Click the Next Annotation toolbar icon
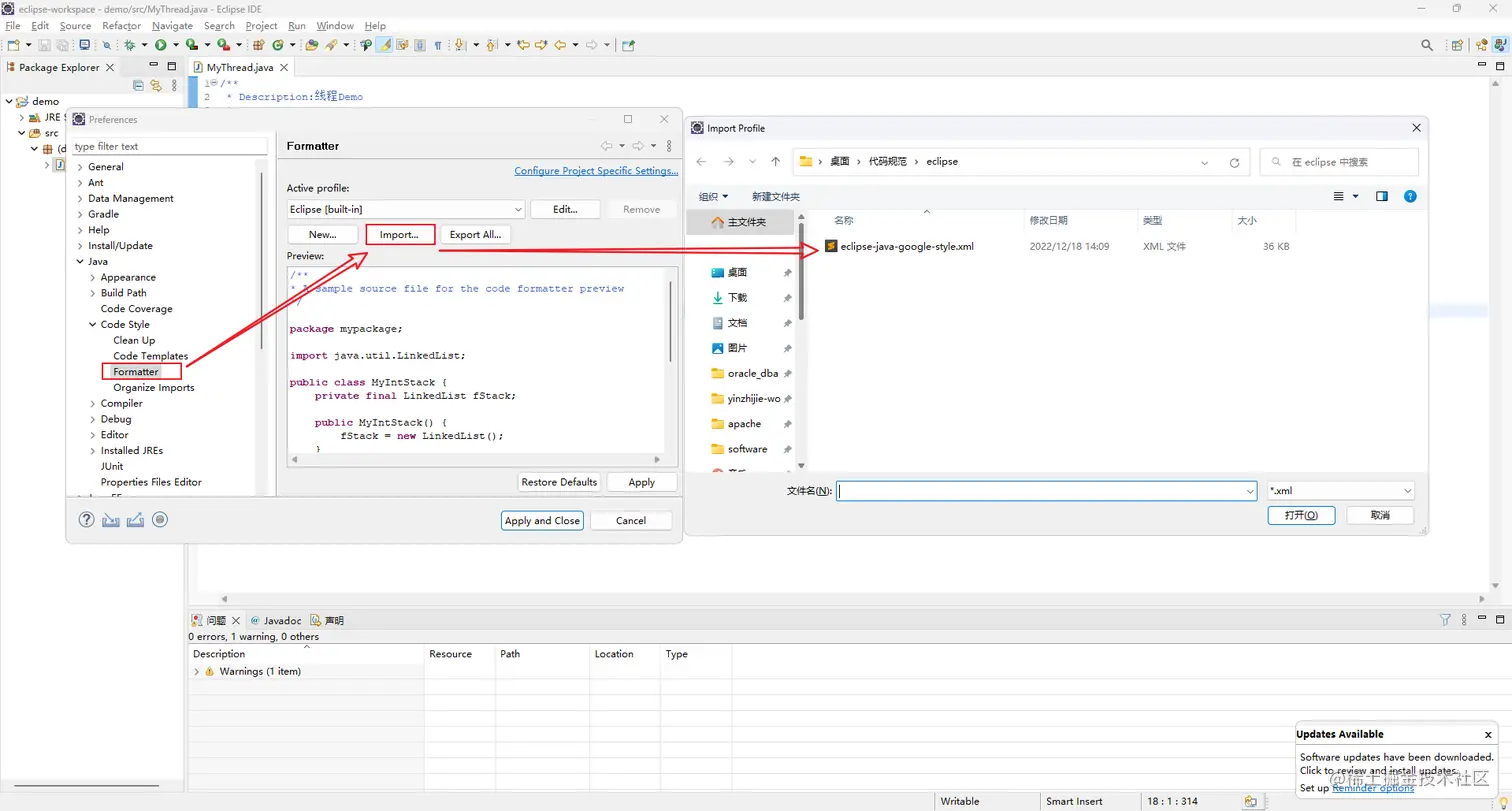Viewport: 1512px width, 811px height. coord(459,45)
